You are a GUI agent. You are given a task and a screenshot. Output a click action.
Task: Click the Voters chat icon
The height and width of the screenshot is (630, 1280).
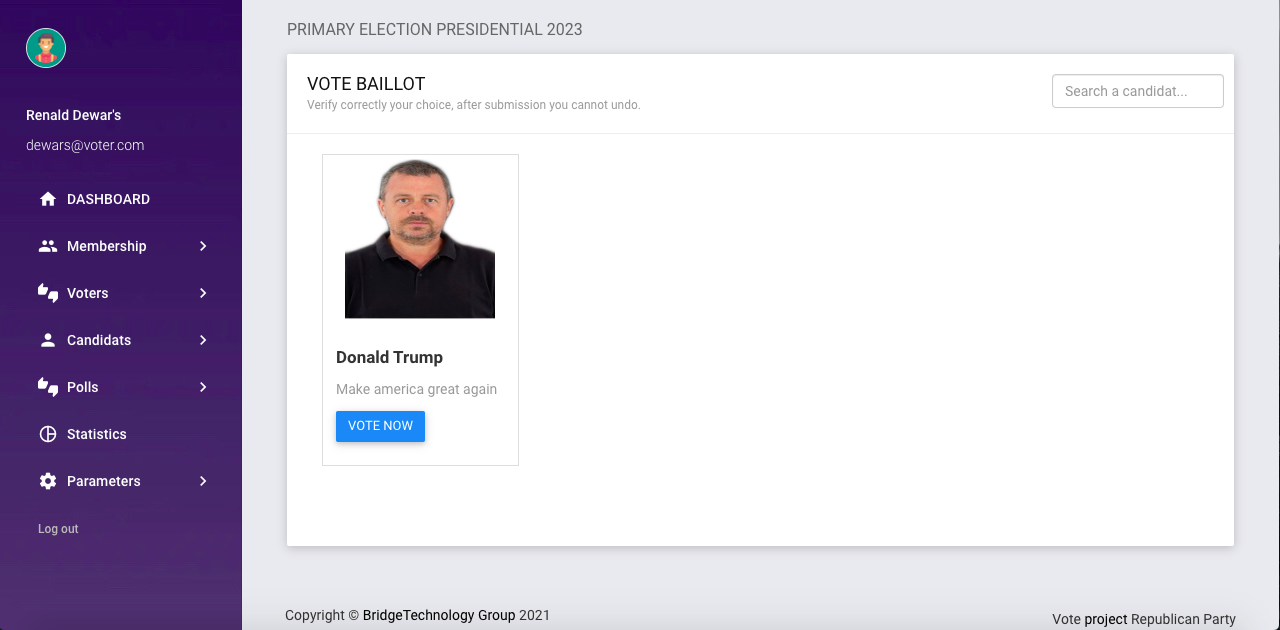pyautogui.click(x=47, y=292)
